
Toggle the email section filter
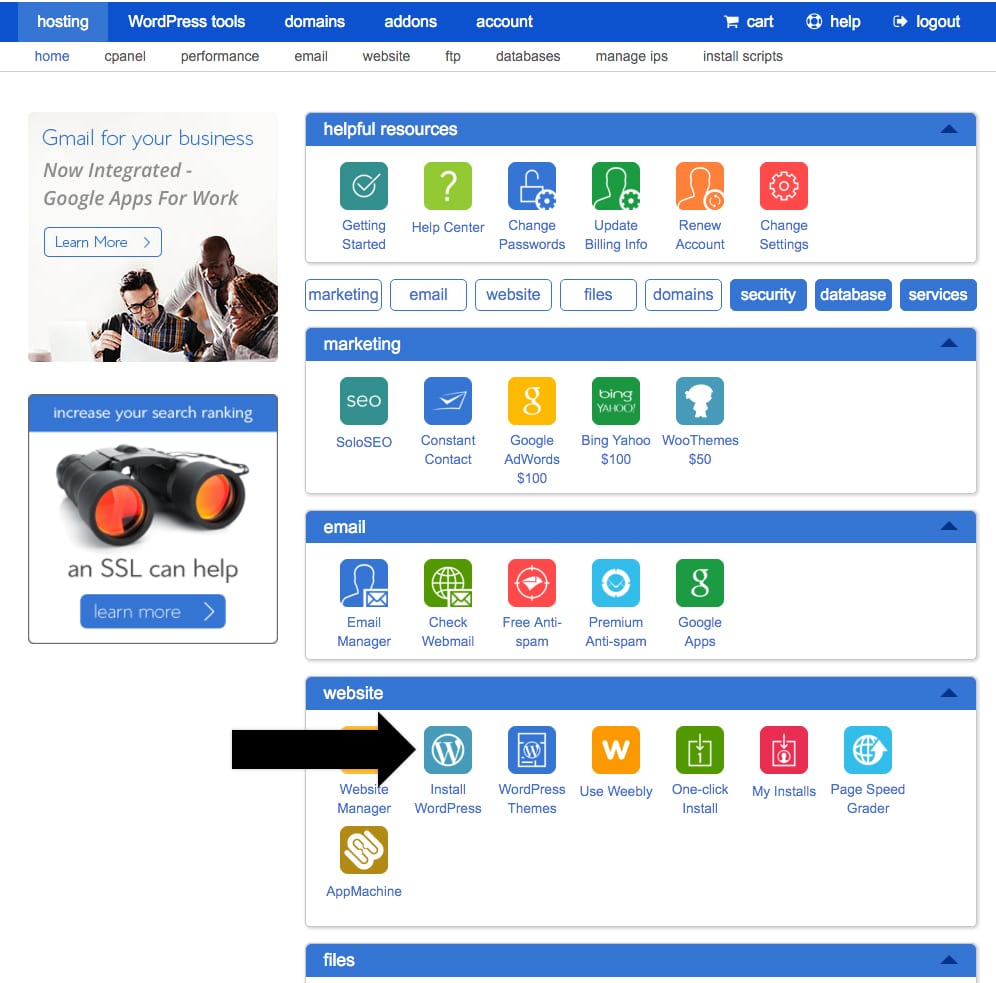click(428, 295)
